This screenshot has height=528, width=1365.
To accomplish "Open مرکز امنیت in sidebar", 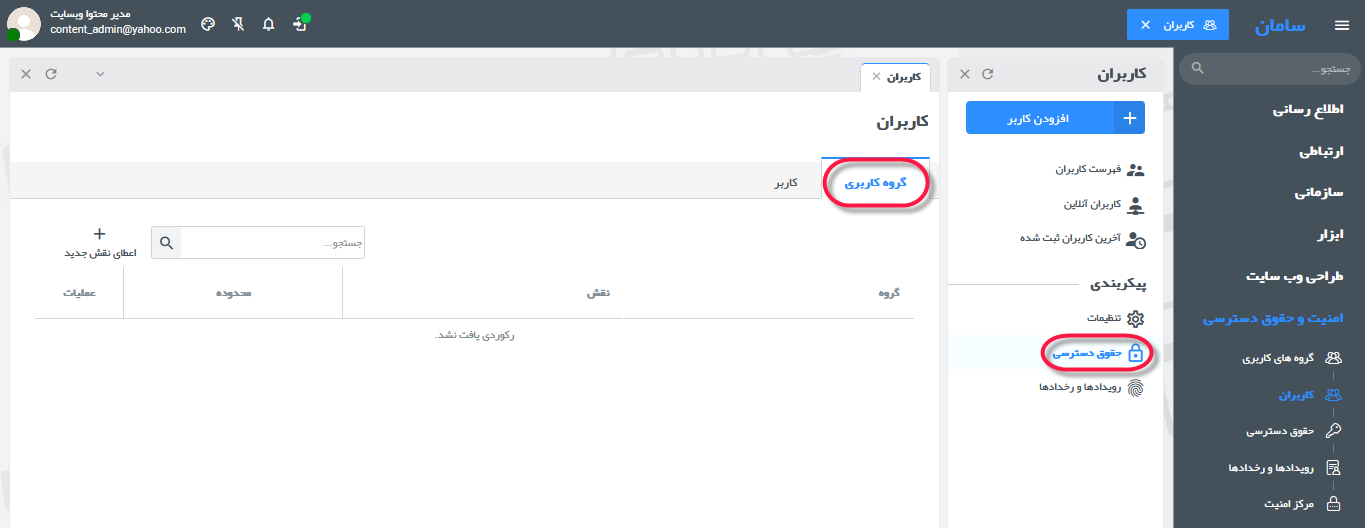I will (1301, 503).
